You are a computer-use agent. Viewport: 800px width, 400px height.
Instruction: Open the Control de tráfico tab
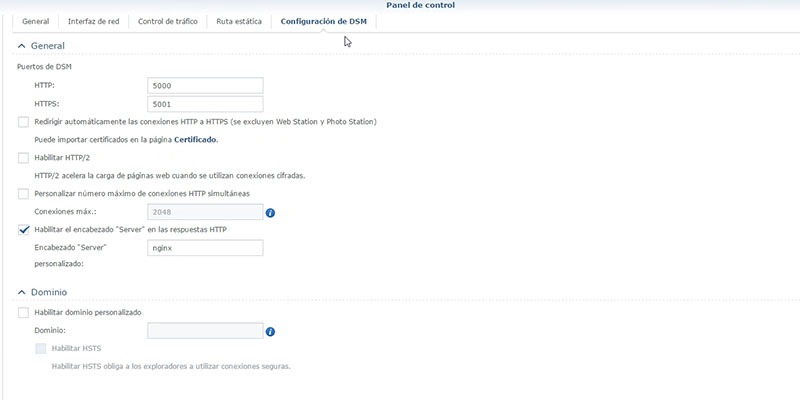pyautogui.click(x=167, y=21)
